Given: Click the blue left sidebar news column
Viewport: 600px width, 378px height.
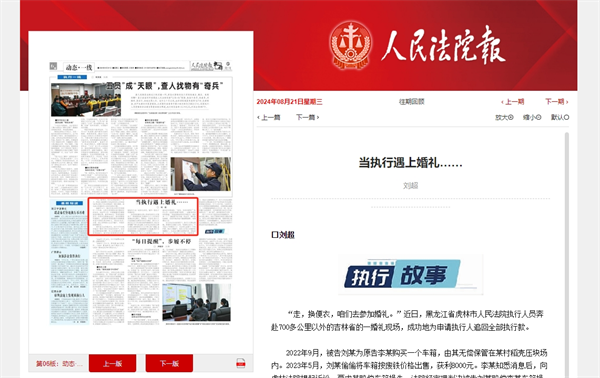Looking at the screenshot, I should (x=69, y=262).
